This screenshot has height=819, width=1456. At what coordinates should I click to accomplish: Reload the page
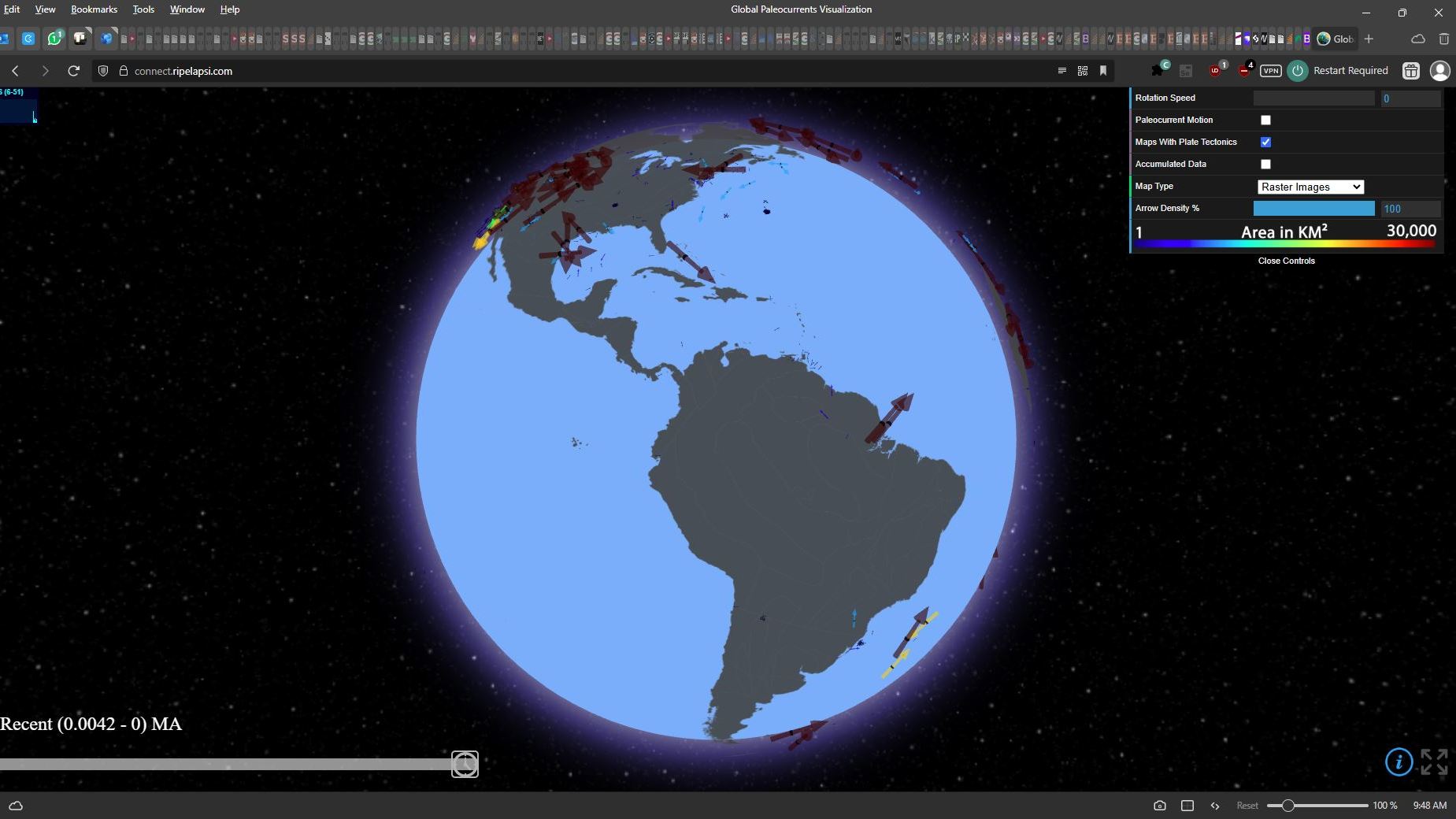74,71
